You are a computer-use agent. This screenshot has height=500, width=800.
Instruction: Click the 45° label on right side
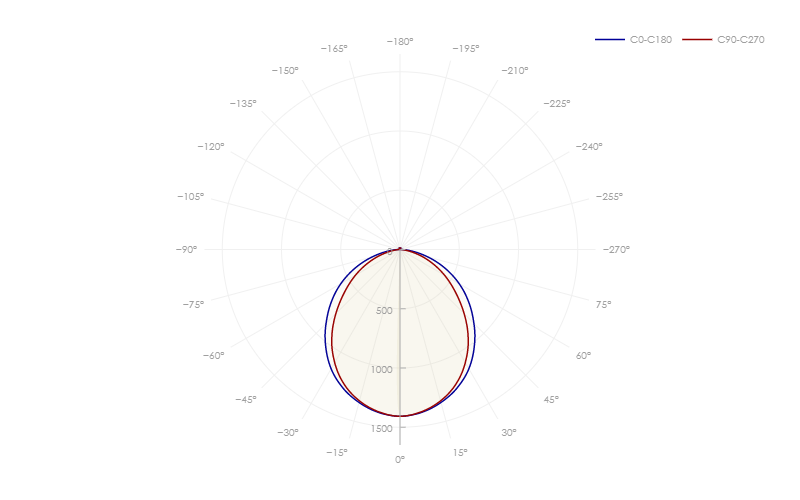point(551,400)
